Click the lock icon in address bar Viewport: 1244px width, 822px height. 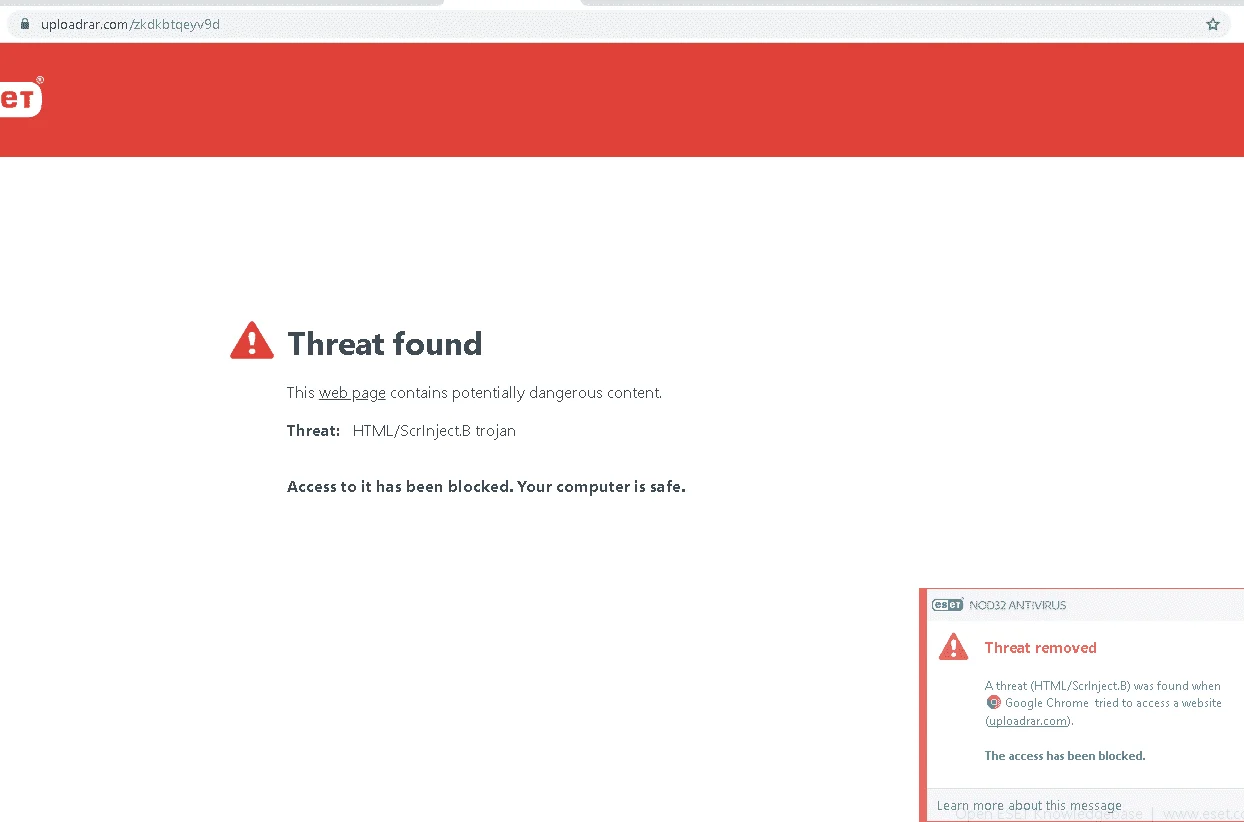point(26,24)
